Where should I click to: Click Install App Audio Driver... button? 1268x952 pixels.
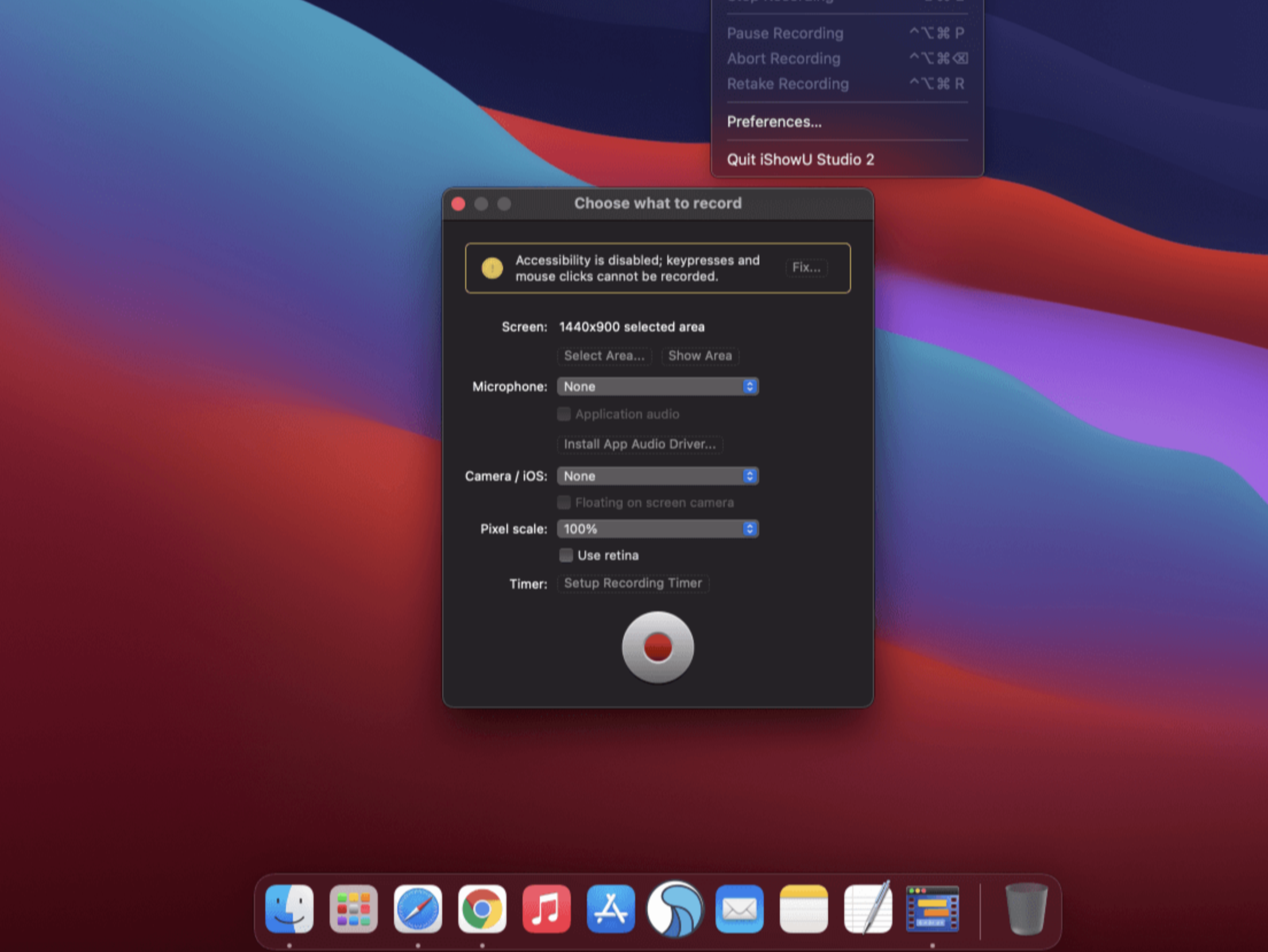(x=640, y=444)
